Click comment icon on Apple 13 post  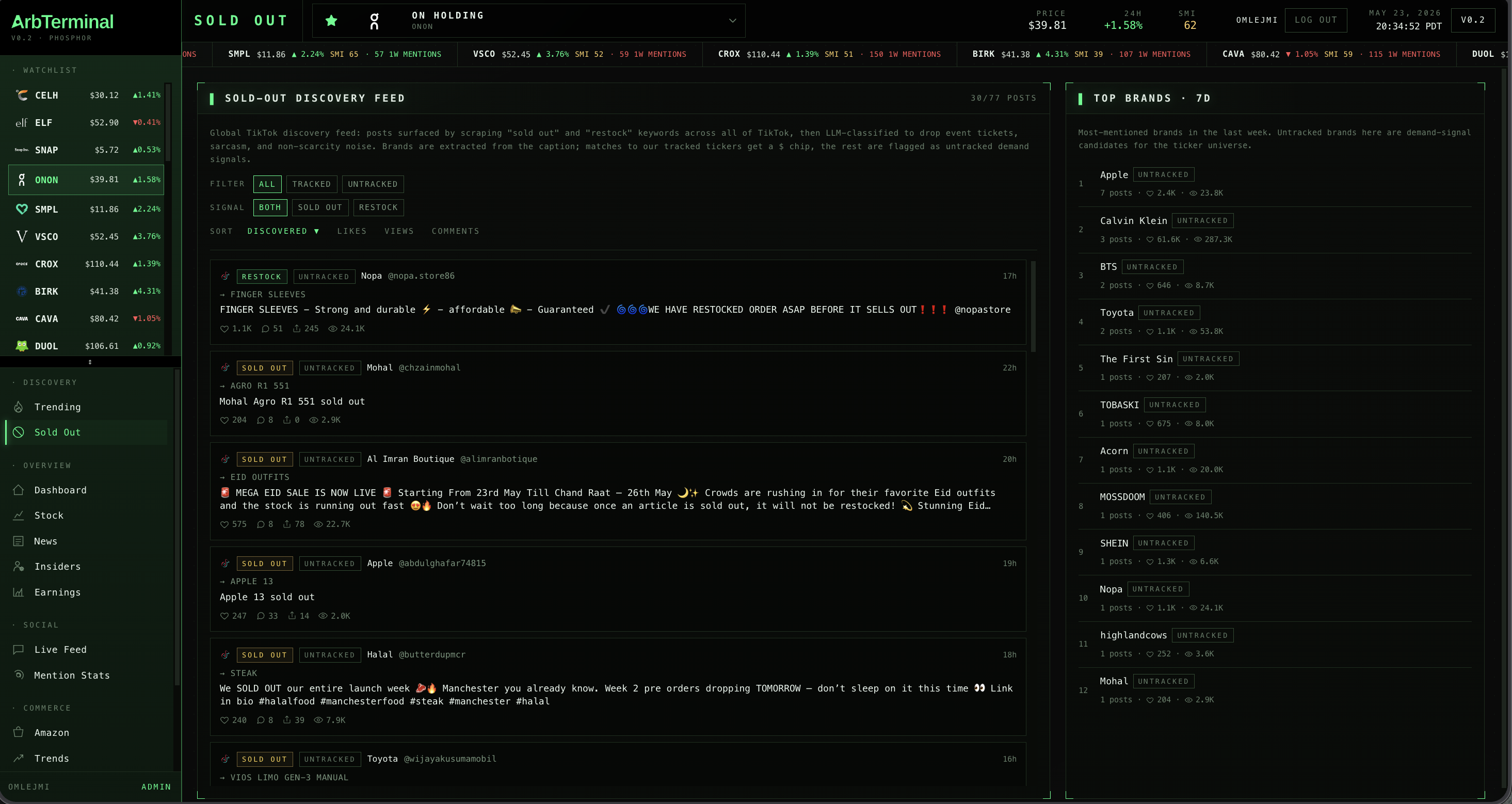pos(261,616)
